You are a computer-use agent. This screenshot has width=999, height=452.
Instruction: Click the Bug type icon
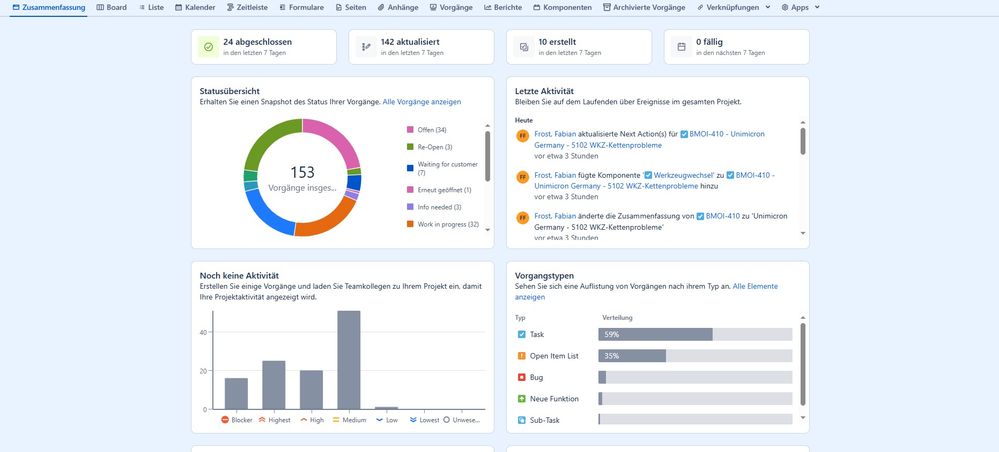522,377
